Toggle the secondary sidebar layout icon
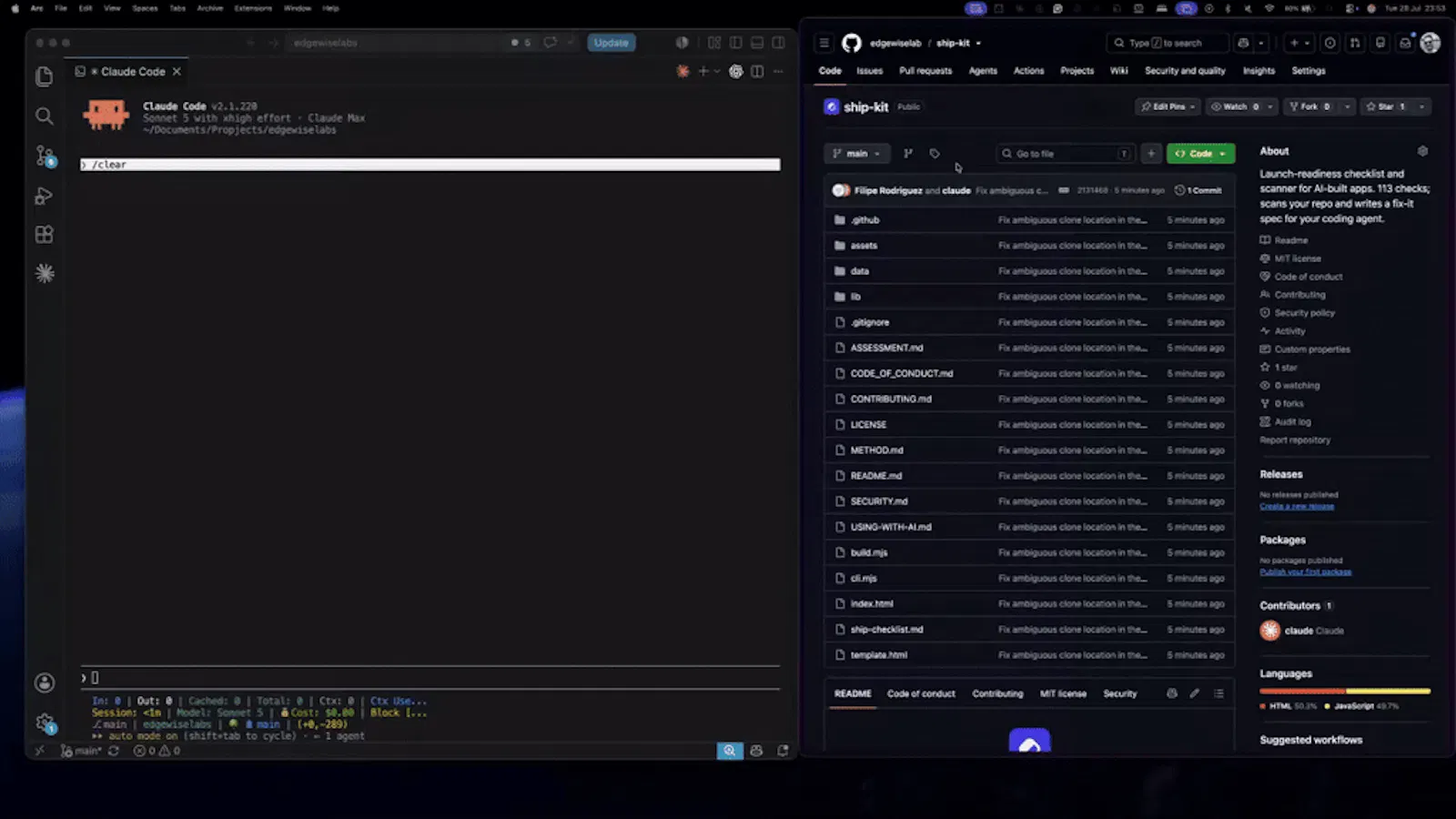This screenshot has height=819, width=1456. [x=778, y=43]
